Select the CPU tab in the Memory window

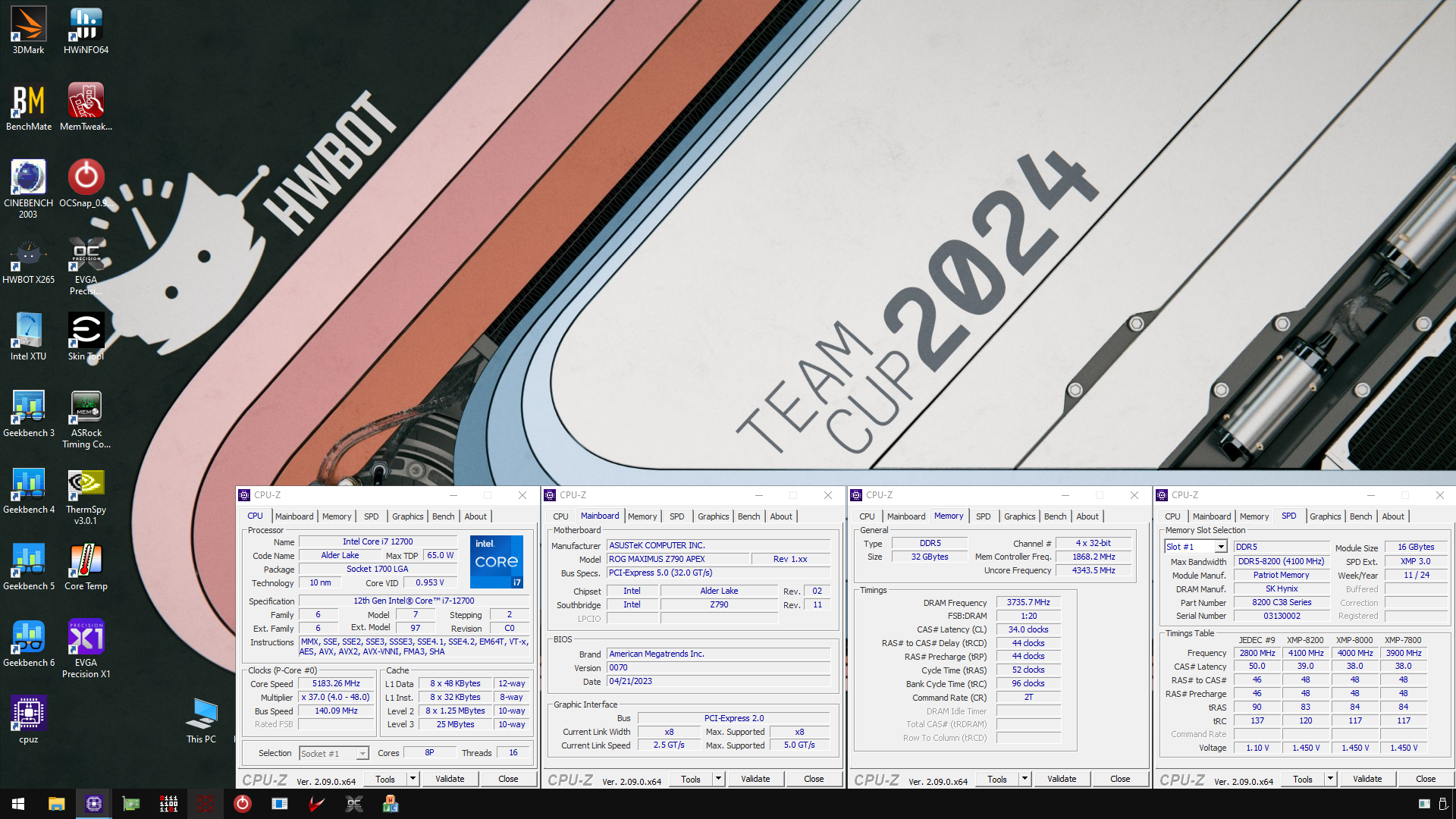(867, 516)
